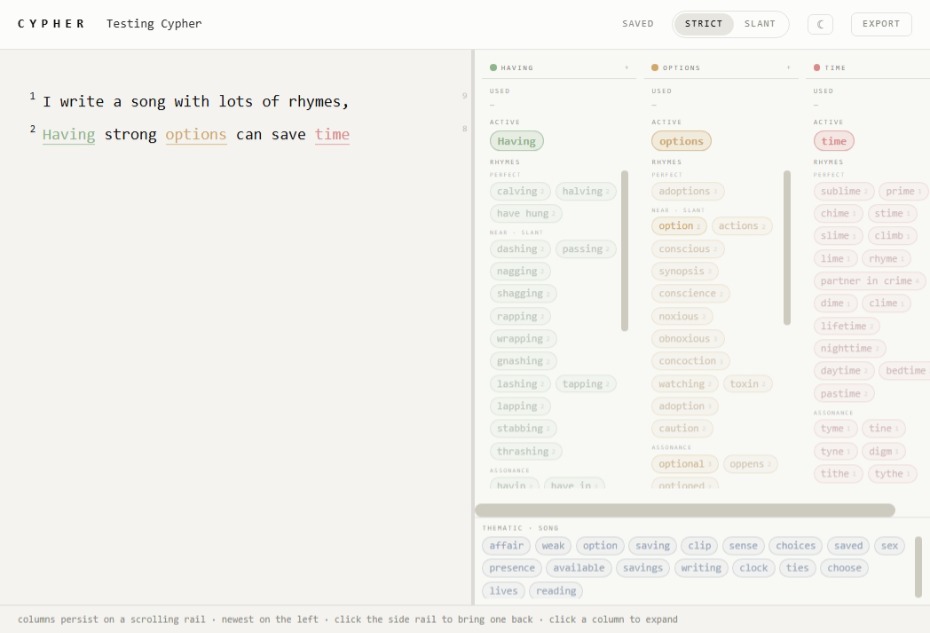Choose the rhyme thrashing

tap(526, 451)
